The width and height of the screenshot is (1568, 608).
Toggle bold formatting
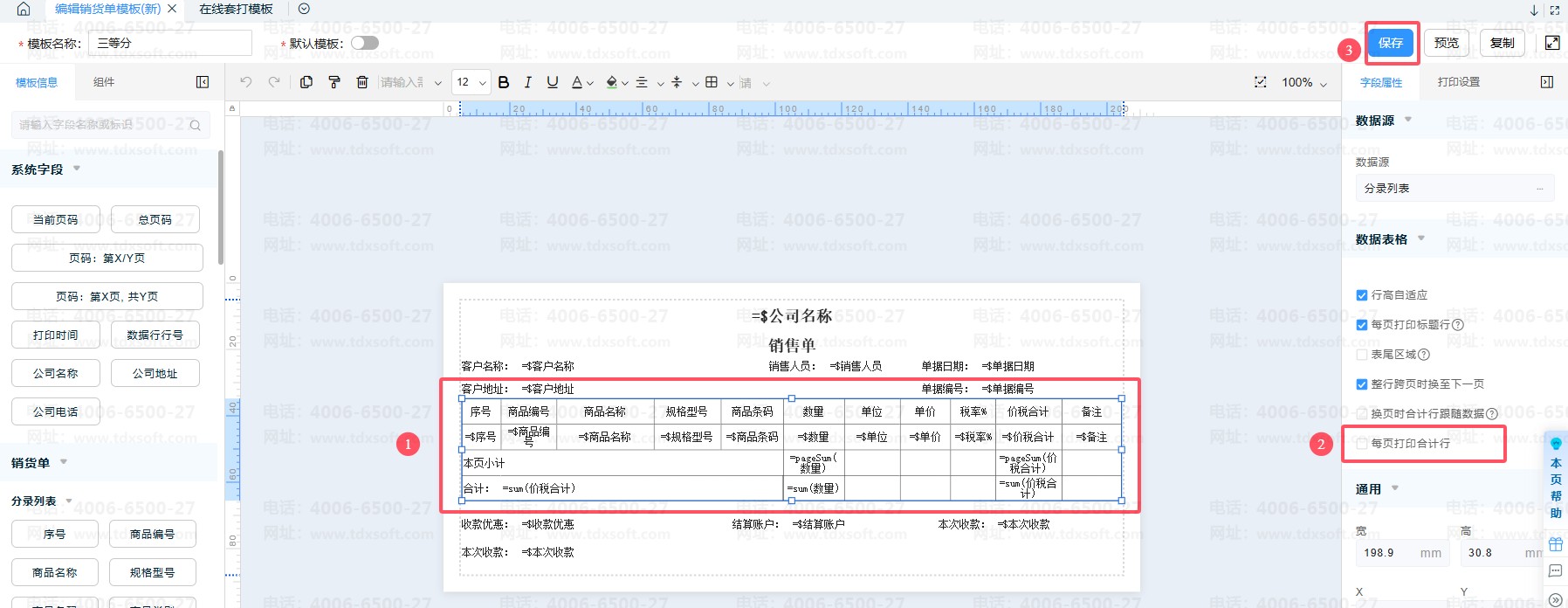point(504,82)
